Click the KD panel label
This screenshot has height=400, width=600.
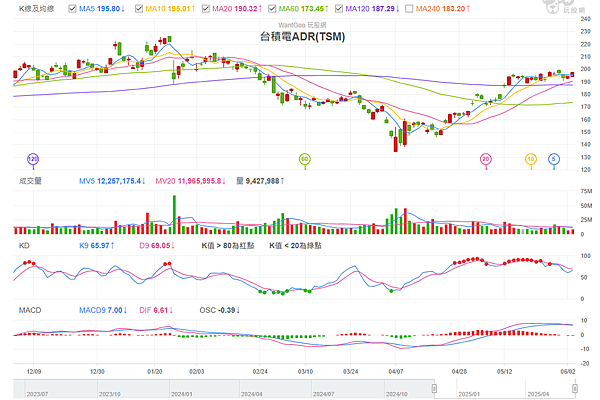(24, 246)
